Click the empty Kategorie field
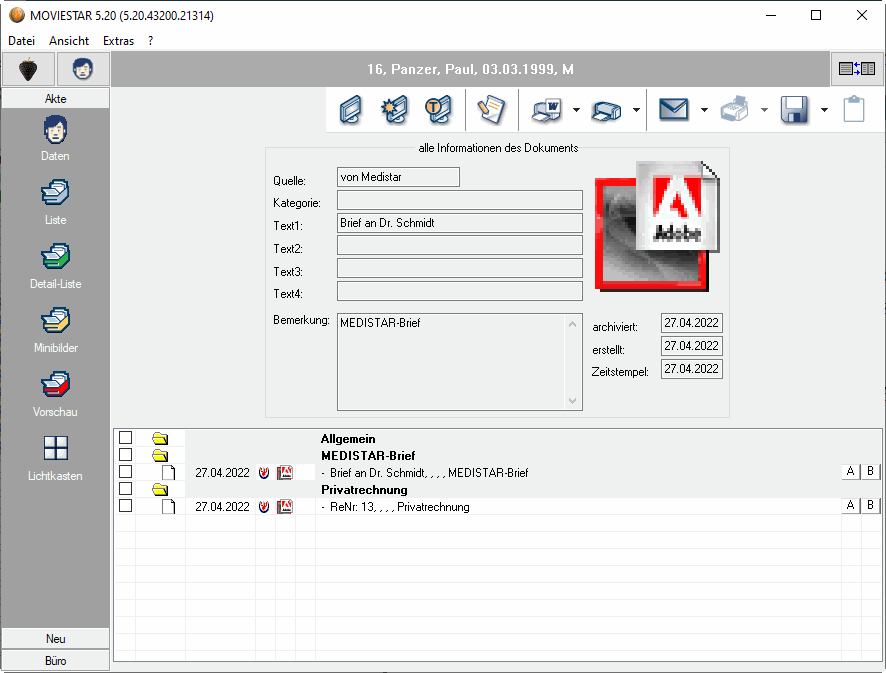Image resolution: width=886 pixels, height=673 pixels. pos(460,200)
